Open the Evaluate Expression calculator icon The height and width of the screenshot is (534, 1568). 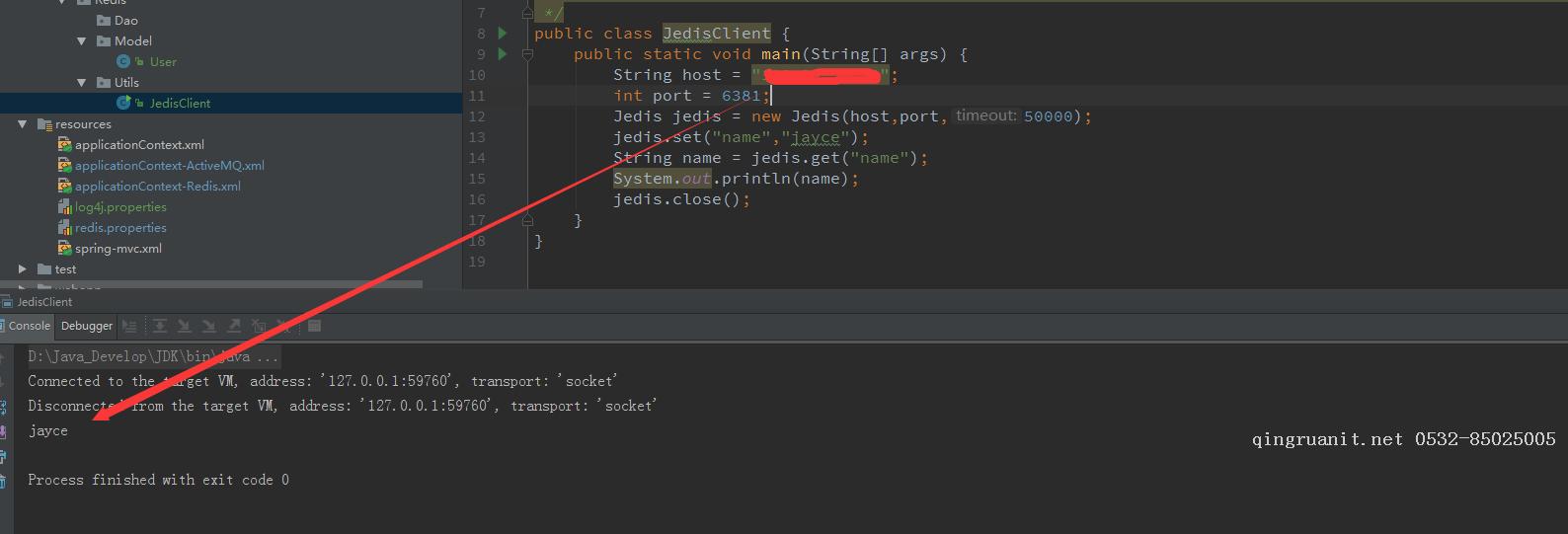(x=314, y=326)
